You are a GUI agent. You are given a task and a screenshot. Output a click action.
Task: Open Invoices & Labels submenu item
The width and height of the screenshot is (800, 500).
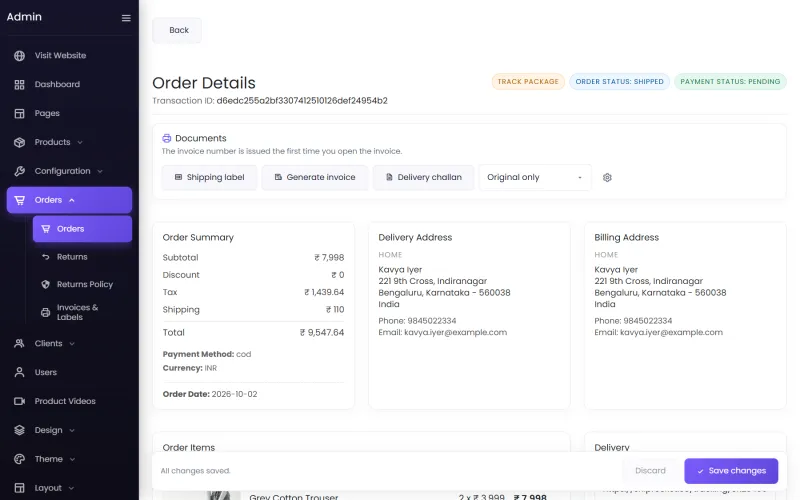click(x=82, y=312)
